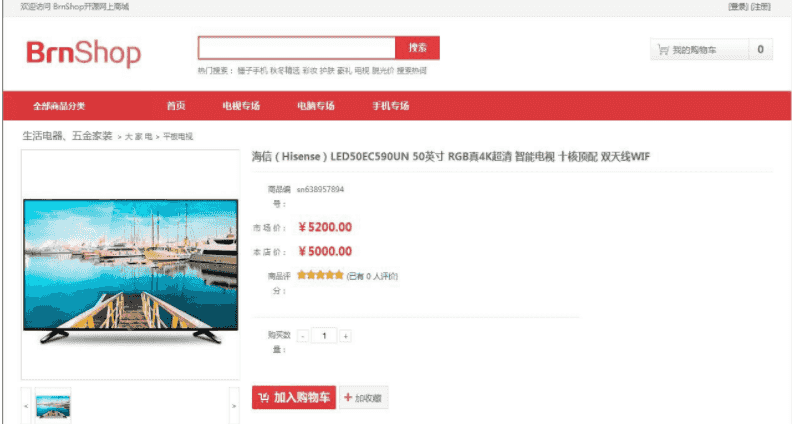The image size is (811, 424).
Task: Click the plus icon on 加收藏 button
Action: click(348, 397)
